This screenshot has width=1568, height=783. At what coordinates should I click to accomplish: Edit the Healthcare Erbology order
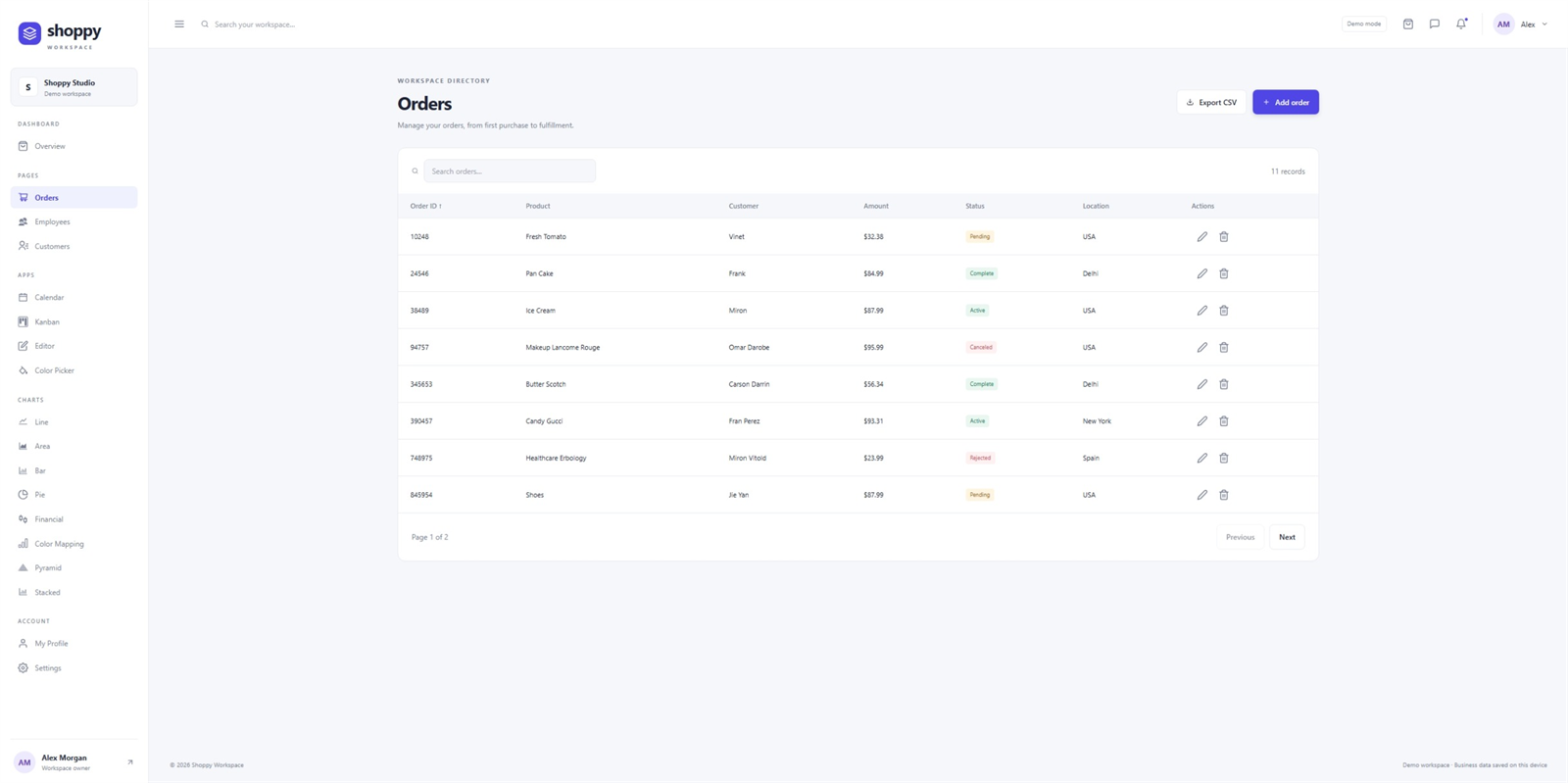[1202, 458]
